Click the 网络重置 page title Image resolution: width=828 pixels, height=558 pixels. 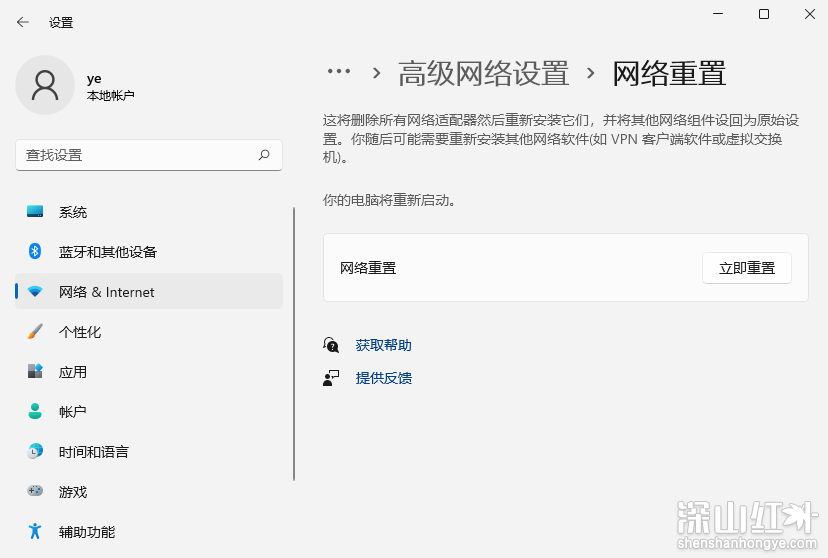pos(669,73)
